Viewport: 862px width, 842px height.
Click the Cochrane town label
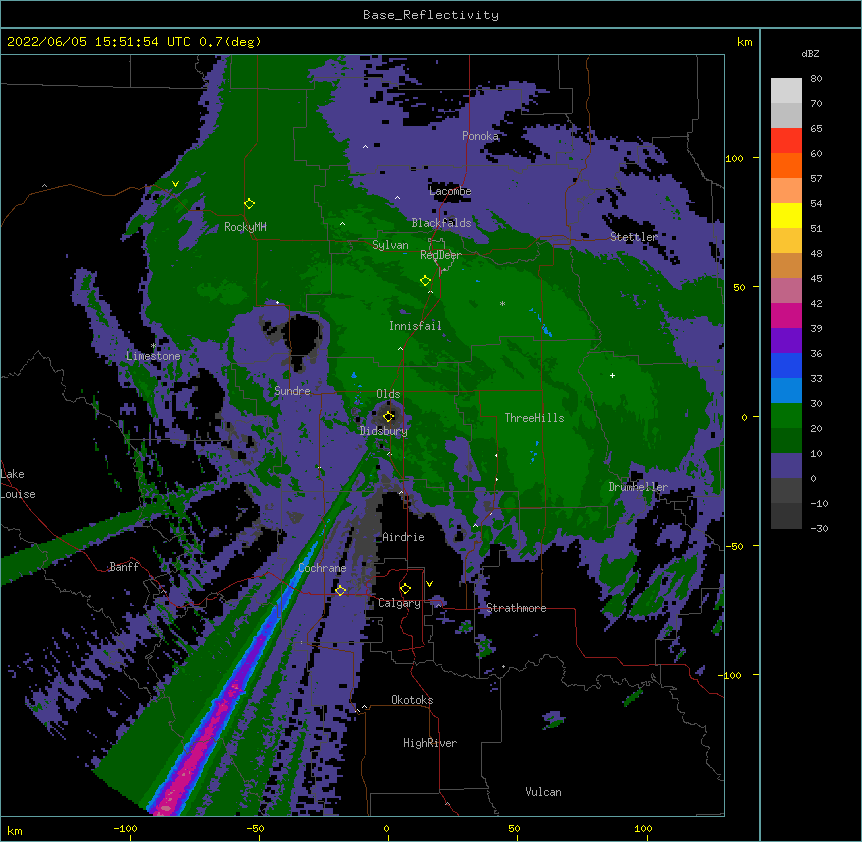tap(322, 568)
